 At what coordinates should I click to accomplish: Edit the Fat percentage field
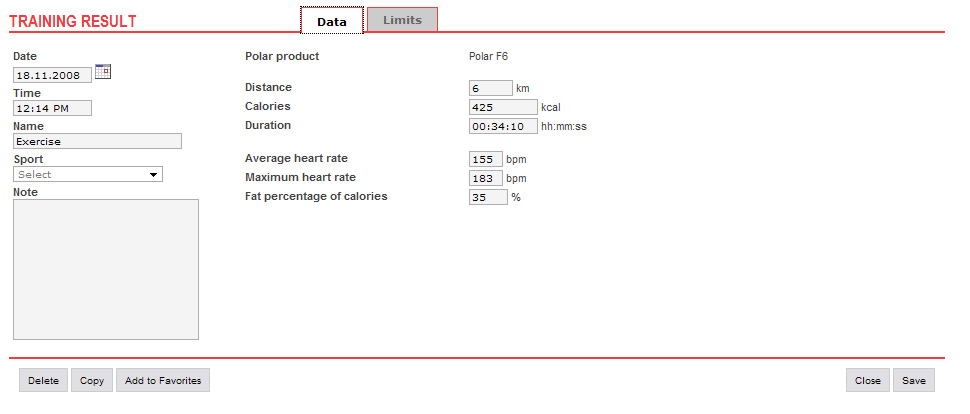point(488,197)
